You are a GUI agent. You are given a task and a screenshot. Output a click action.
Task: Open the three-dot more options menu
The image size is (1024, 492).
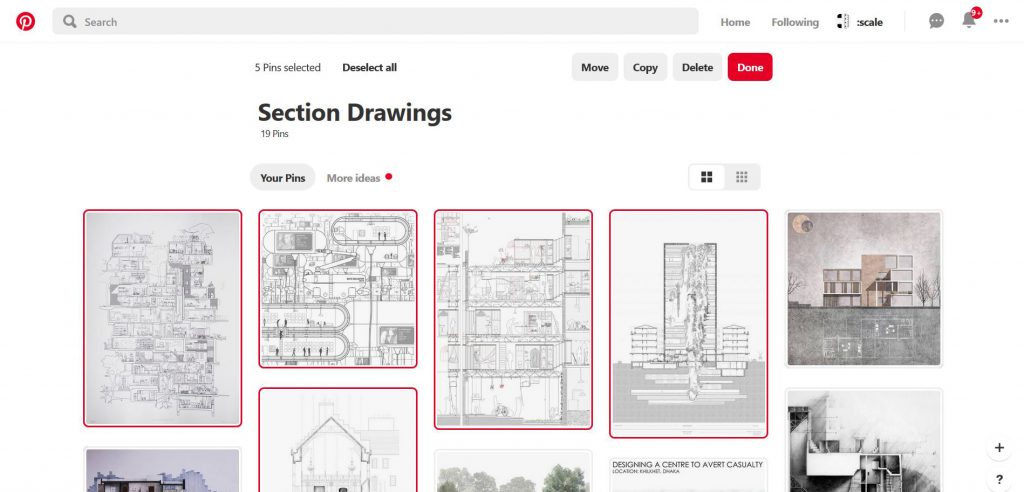[1001, 22]
